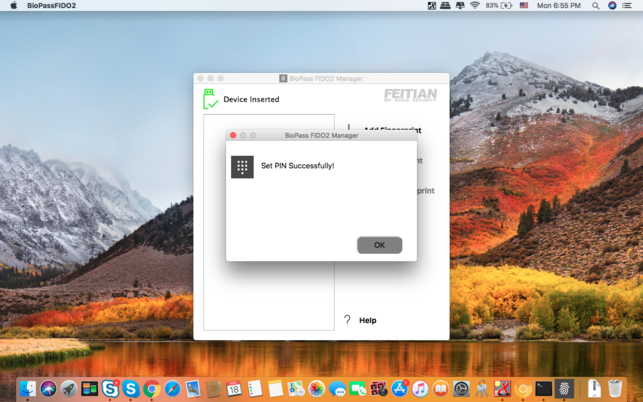
Task: Open Skype for Business with red badge
Action: [110, 388]
